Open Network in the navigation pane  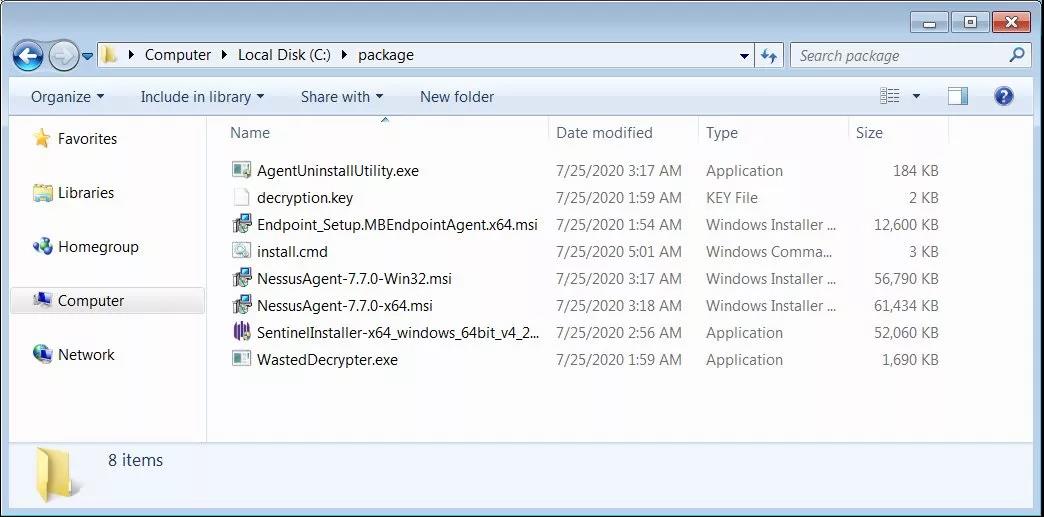[86, 355]
